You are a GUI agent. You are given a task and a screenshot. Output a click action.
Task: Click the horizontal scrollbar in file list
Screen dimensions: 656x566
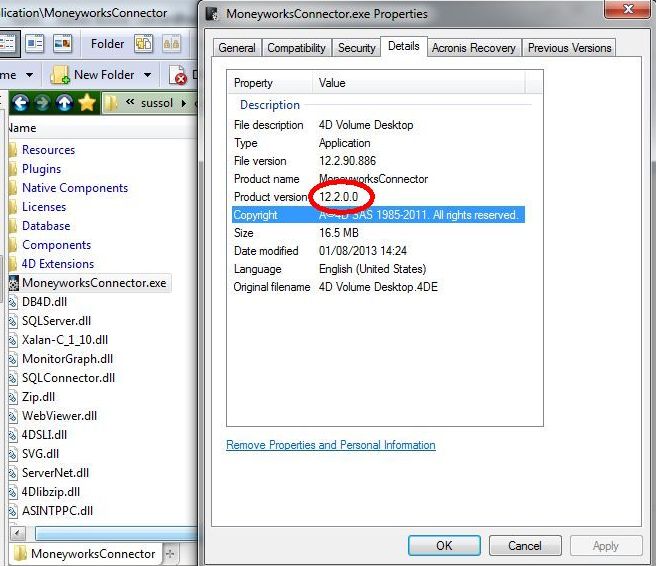pos(116,533)
